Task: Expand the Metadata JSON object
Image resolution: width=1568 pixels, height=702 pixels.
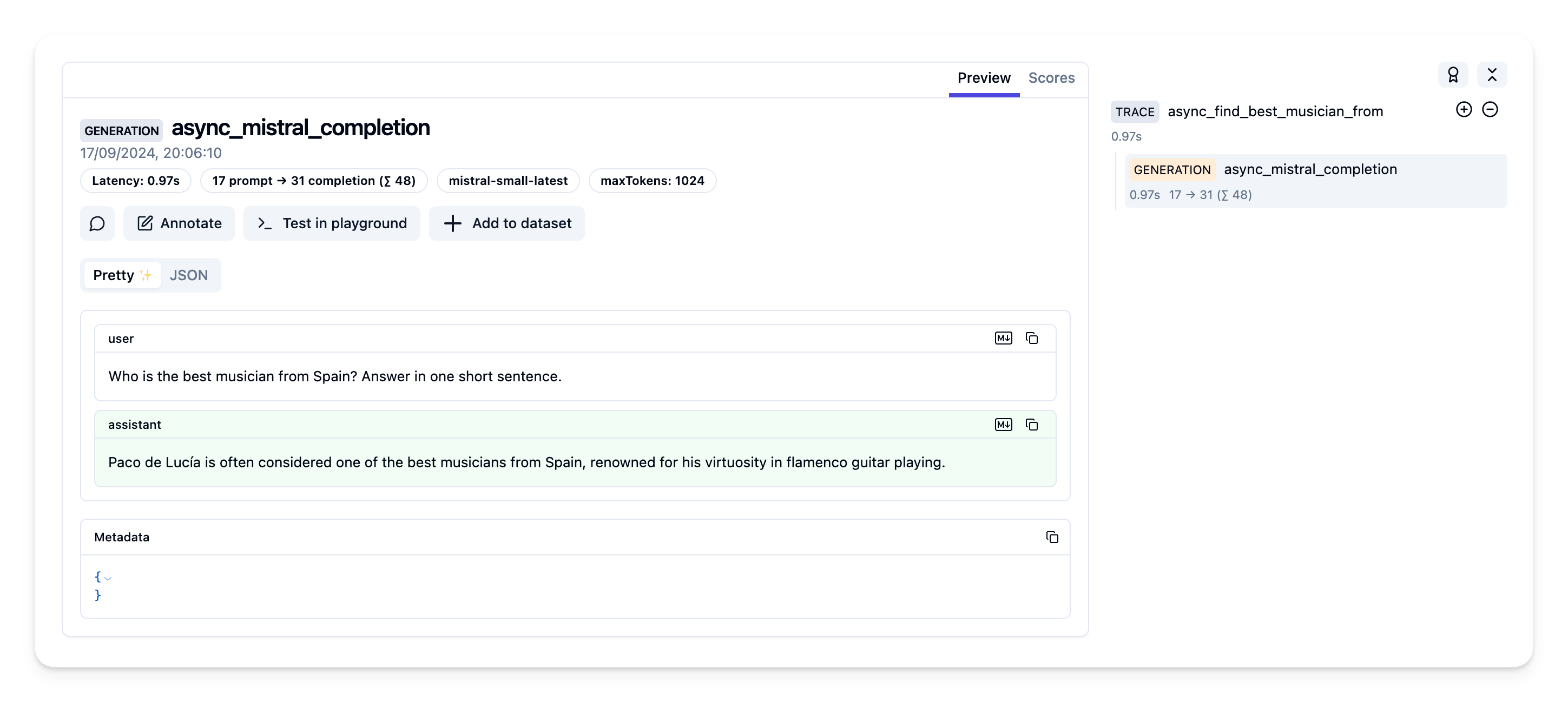Action: pos(108,578)
